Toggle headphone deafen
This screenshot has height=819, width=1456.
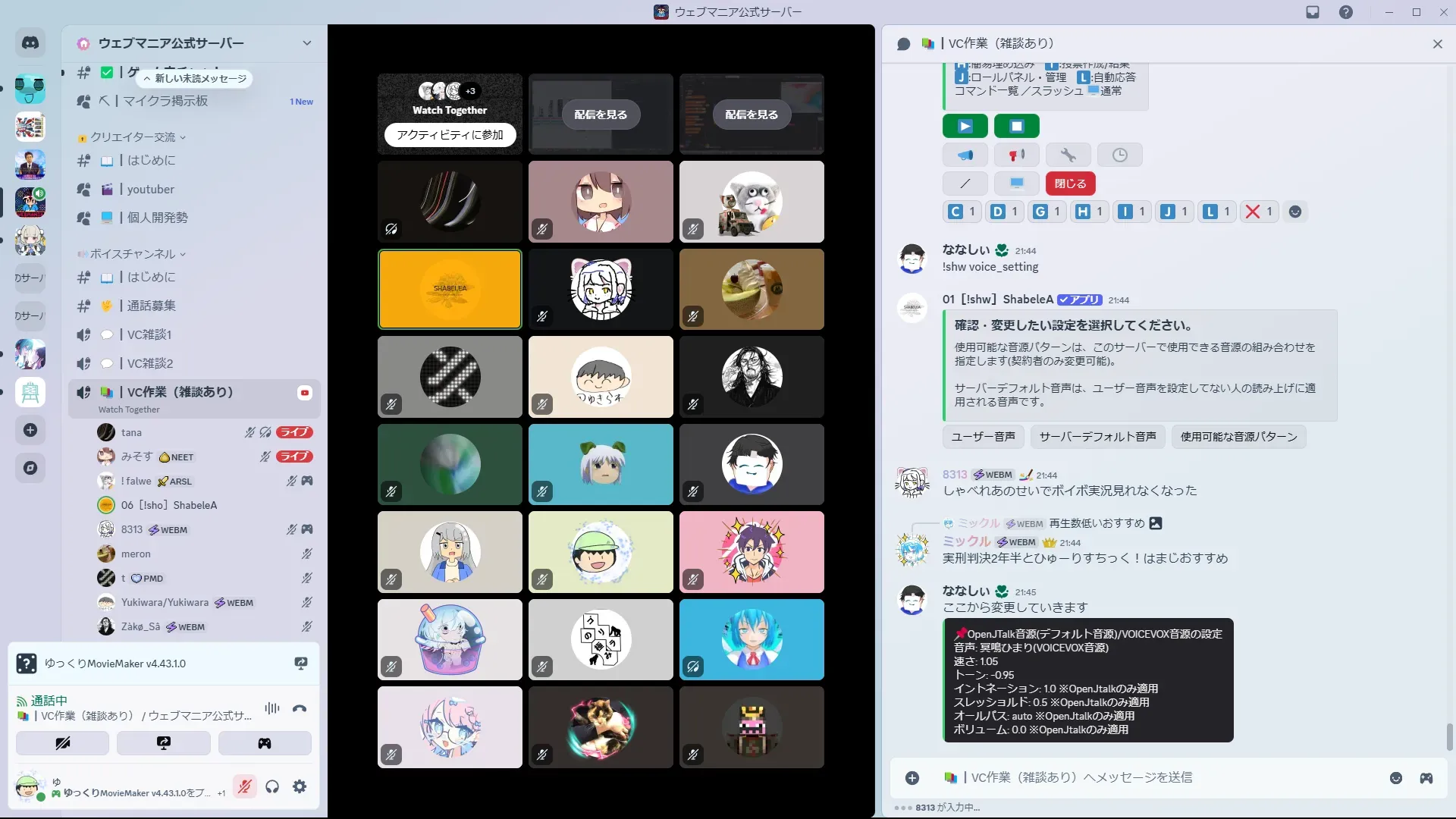[x=272, y=786]
